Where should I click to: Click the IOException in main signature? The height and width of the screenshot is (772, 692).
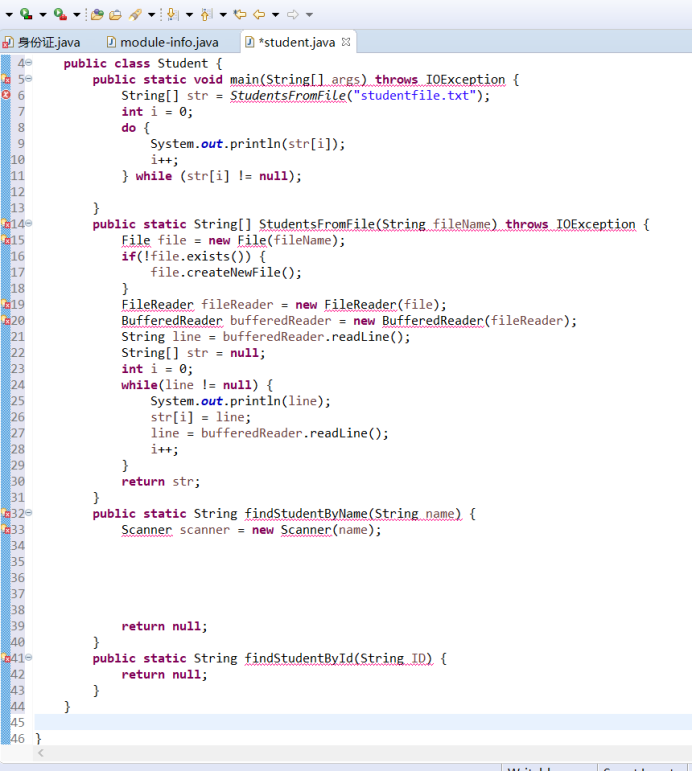[x=466, y=79]
